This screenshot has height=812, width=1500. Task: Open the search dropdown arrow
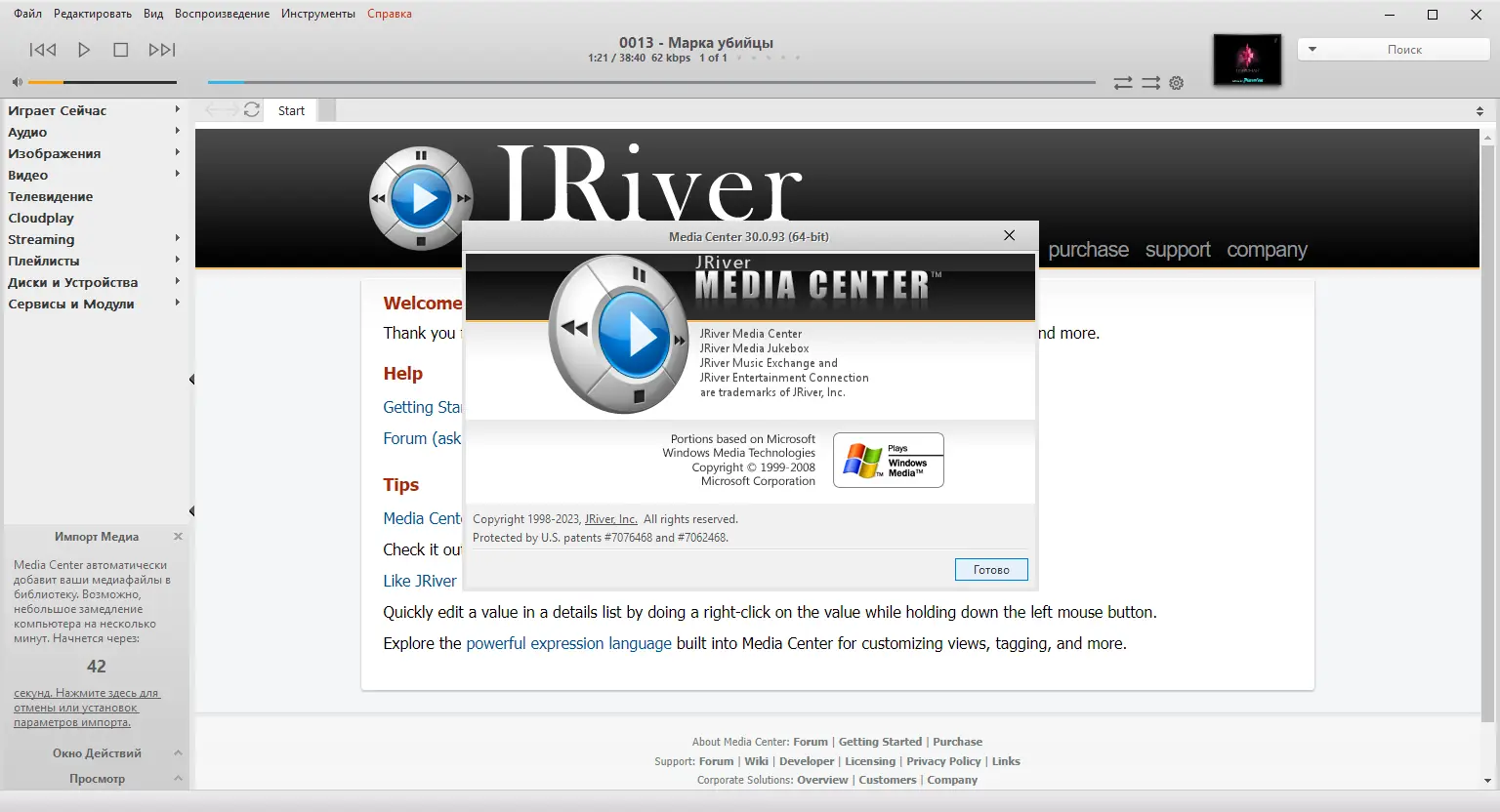pos(1312,48)
